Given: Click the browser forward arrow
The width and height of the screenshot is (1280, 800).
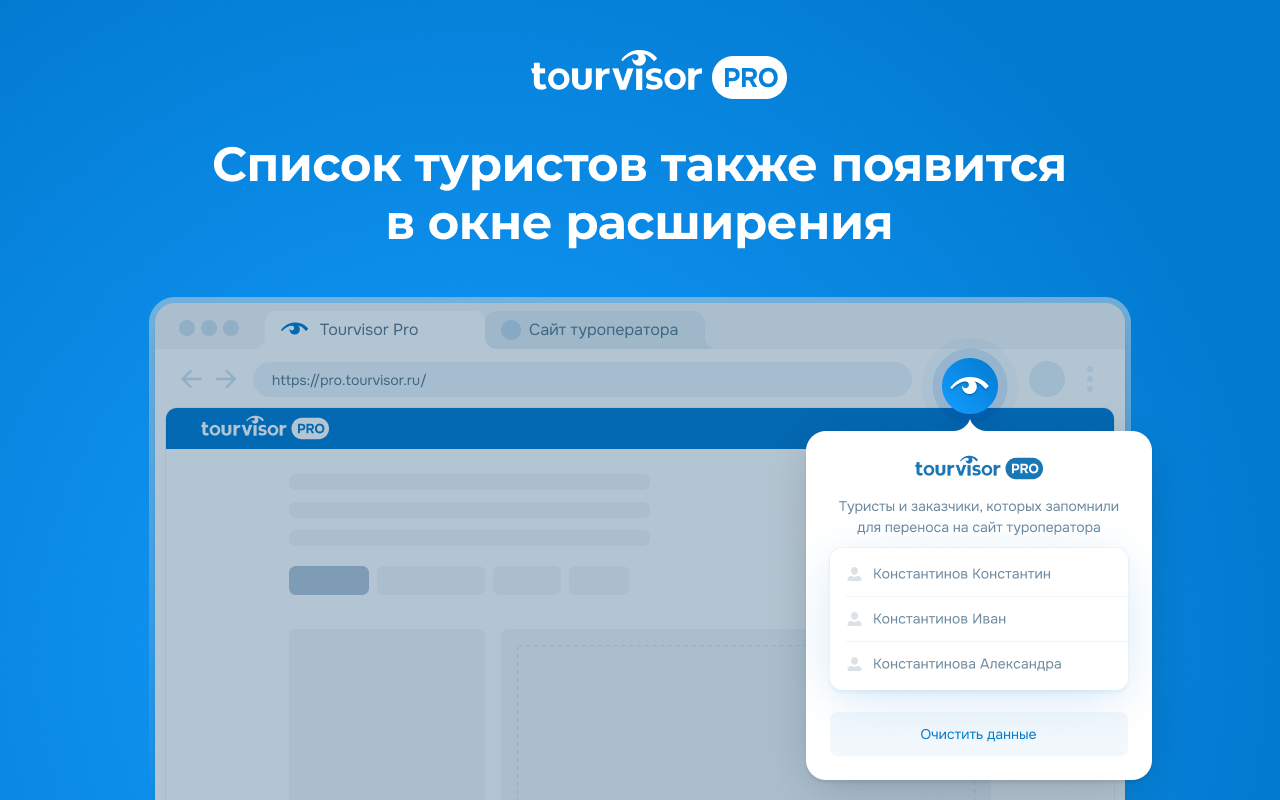Looking at the screenshot, I should point(226,379).
